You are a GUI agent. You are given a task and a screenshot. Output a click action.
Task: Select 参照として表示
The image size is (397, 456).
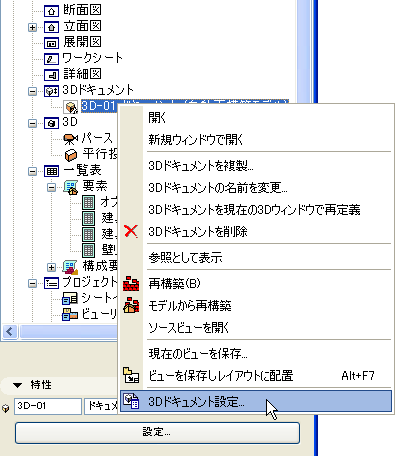pos(256,257)
